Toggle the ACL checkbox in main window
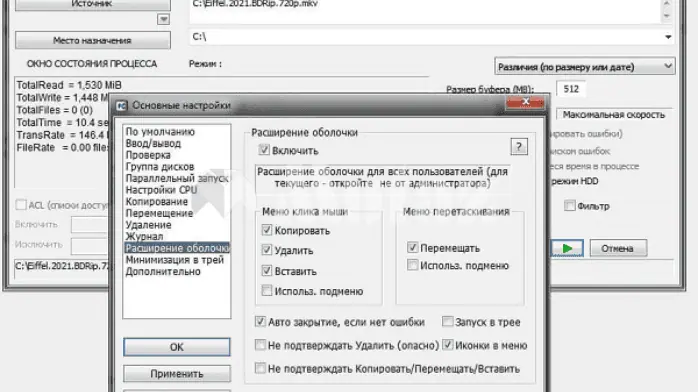Screen dimensions: 698x392 [21, 205]
